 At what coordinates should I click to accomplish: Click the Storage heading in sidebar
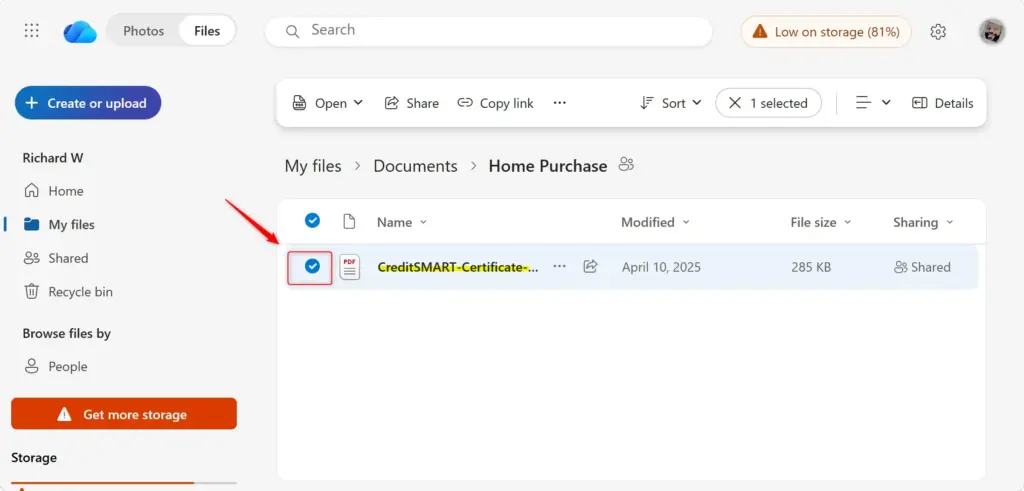tap(33, 458)
